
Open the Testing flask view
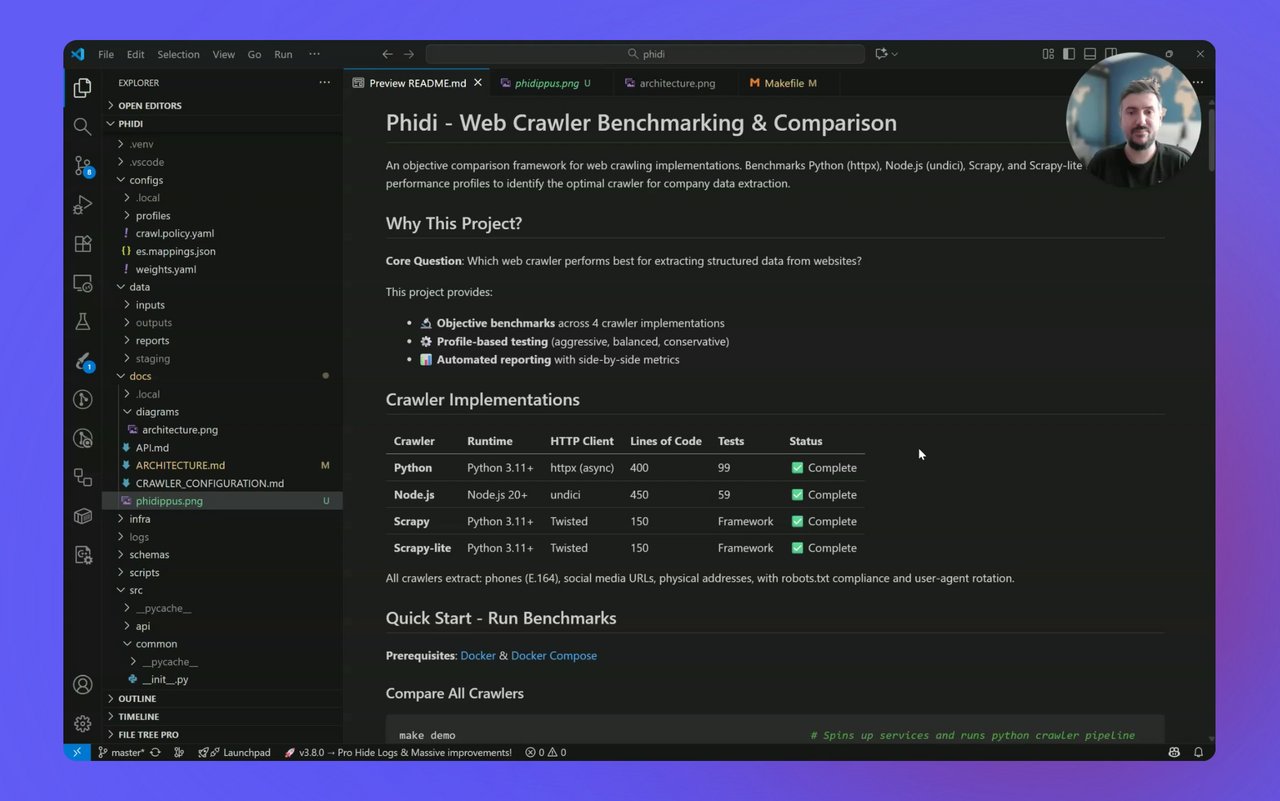coord(83,322)
